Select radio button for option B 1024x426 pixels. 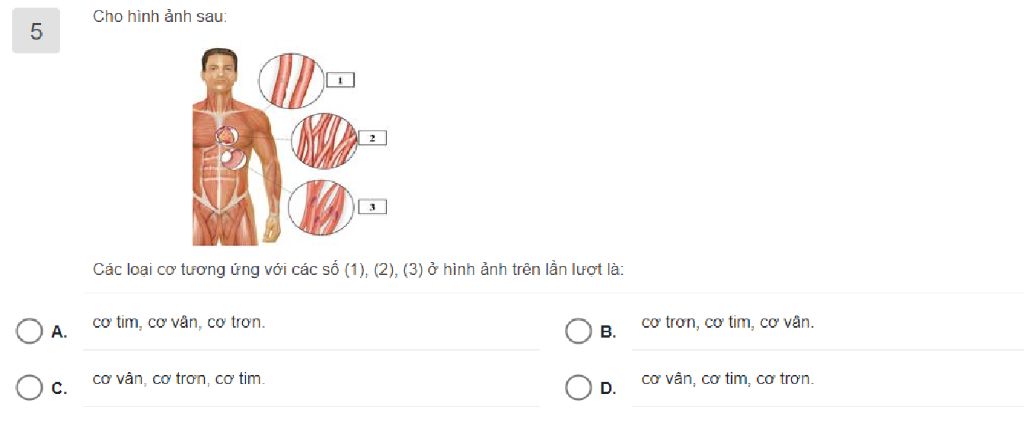click(577, 331)
